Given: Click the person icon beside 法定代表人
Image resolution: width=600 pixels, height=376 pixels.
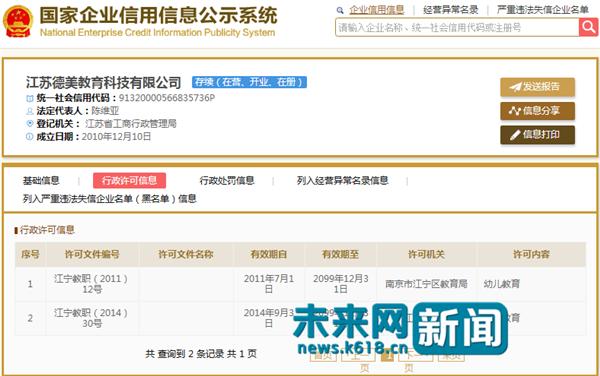Looking at the screenshot, I should coord(29,111).
